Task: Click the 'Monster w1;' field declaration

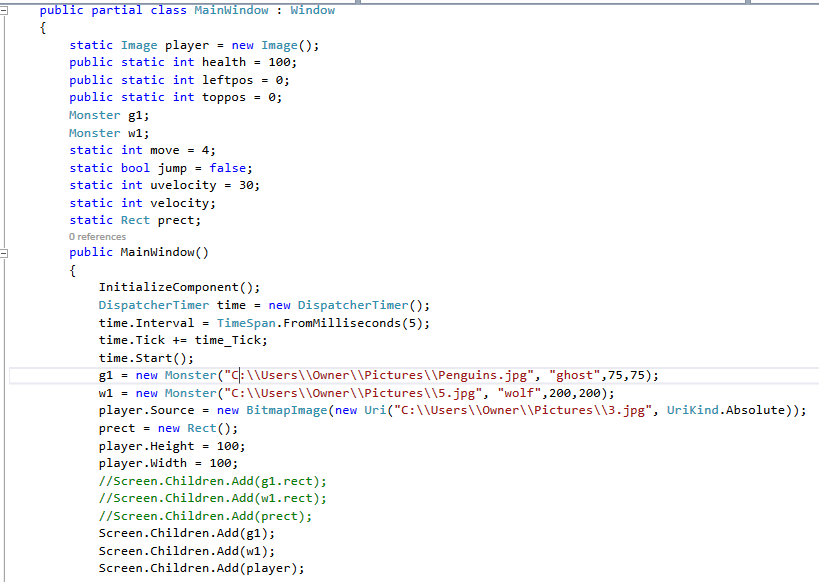Action: point(109,133)
